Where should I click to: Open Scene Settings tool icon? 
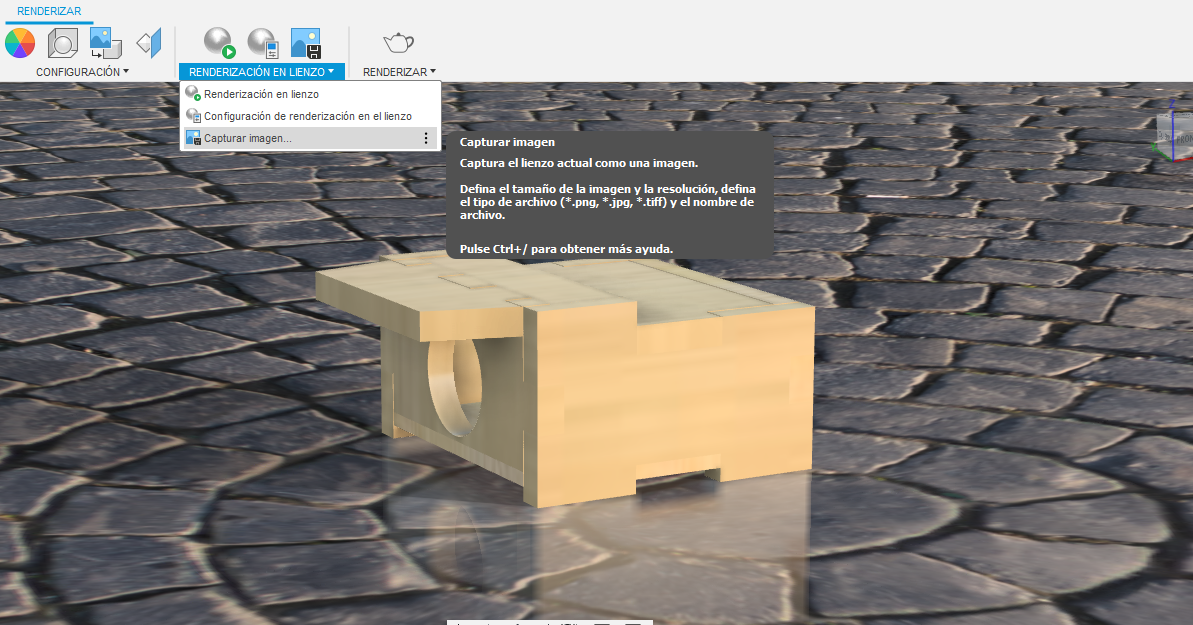pyautogui.click(x=62, y=43)
